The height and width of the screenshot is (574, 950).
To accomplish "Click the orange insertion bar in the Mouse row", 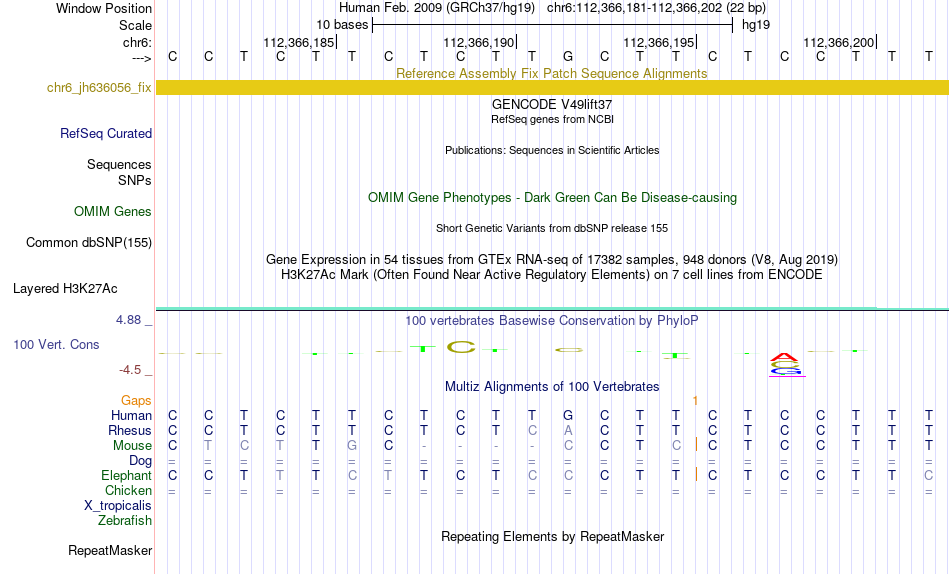I will [x=696, y=445].
